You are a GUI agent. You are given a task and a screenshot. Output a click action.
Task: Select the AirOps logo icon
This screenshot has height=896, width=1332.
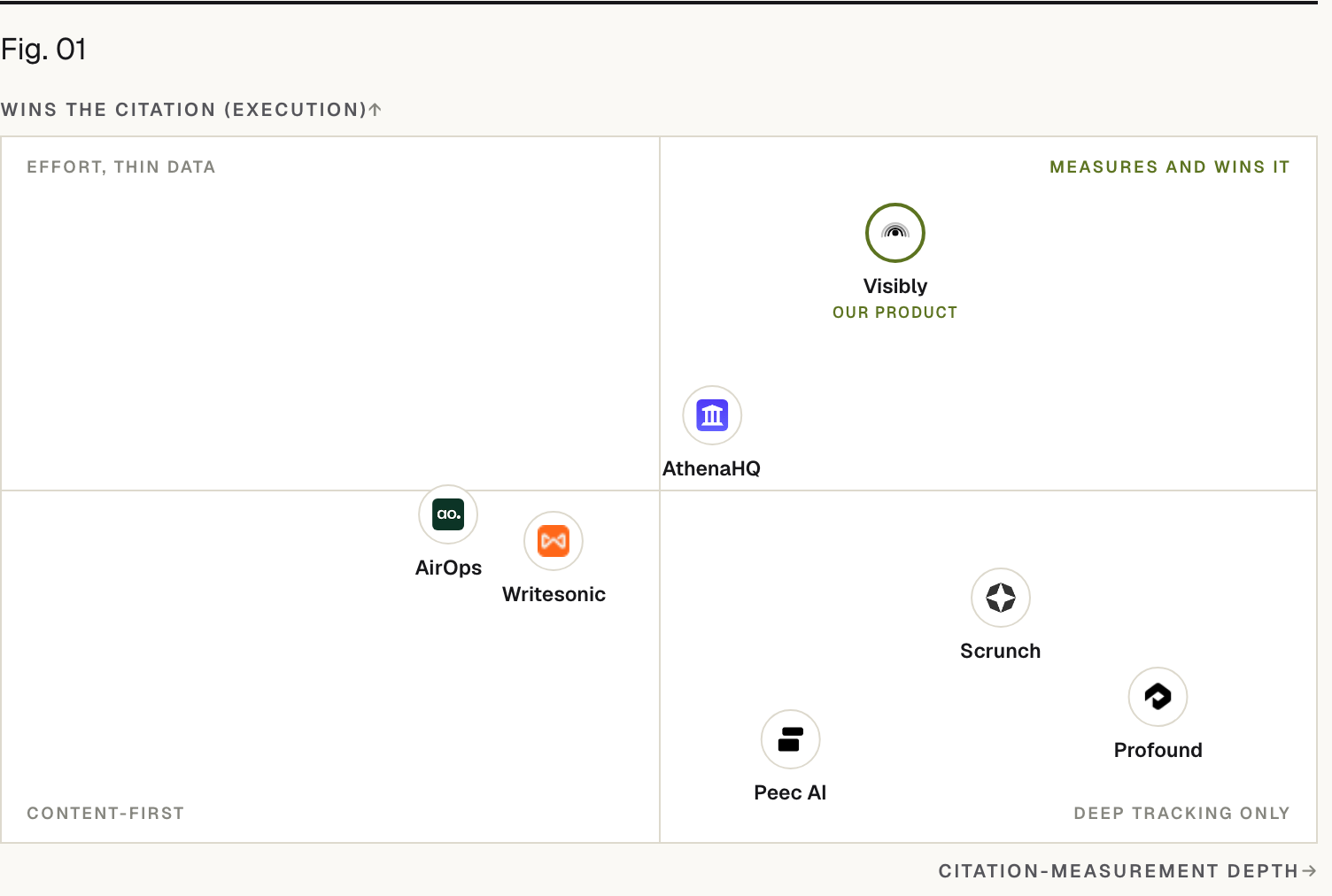click(x=448, y=514)
